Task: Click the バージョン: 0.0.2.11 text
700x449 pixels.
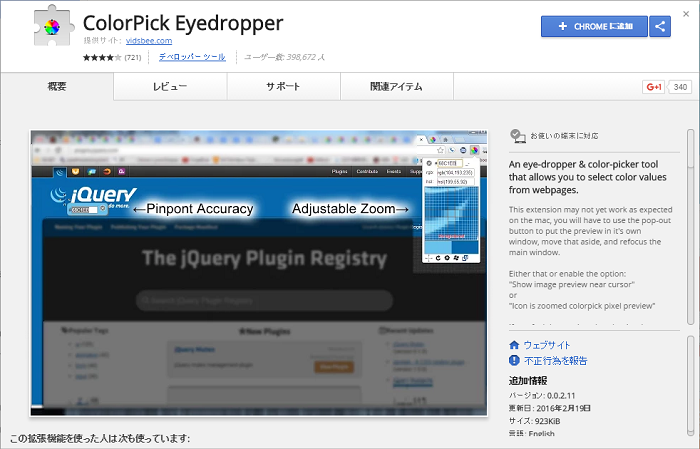Action: 542,395
